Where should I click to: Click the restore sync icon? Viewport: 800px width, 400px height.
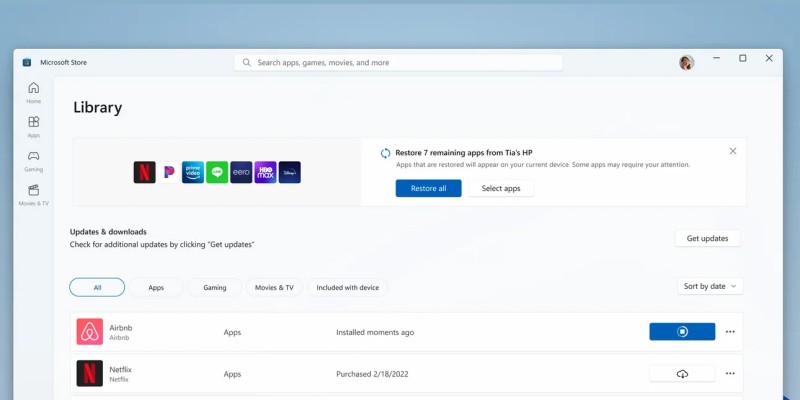point(386,153)
